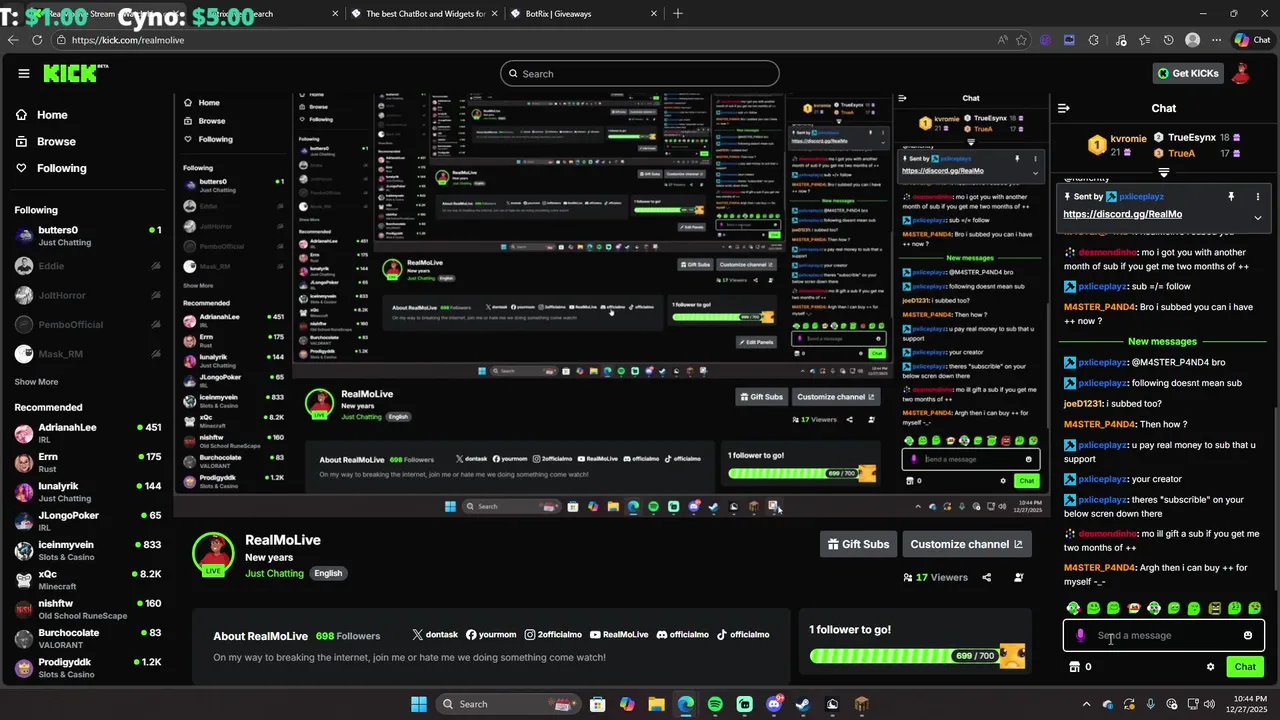This screenshot has height=720, width=1280.
Task: Click Get KICKs button
Action: 1188,73
